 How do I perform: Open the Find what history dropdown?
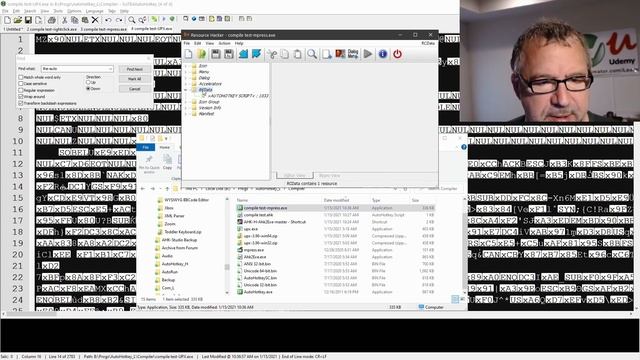[110, 69]
